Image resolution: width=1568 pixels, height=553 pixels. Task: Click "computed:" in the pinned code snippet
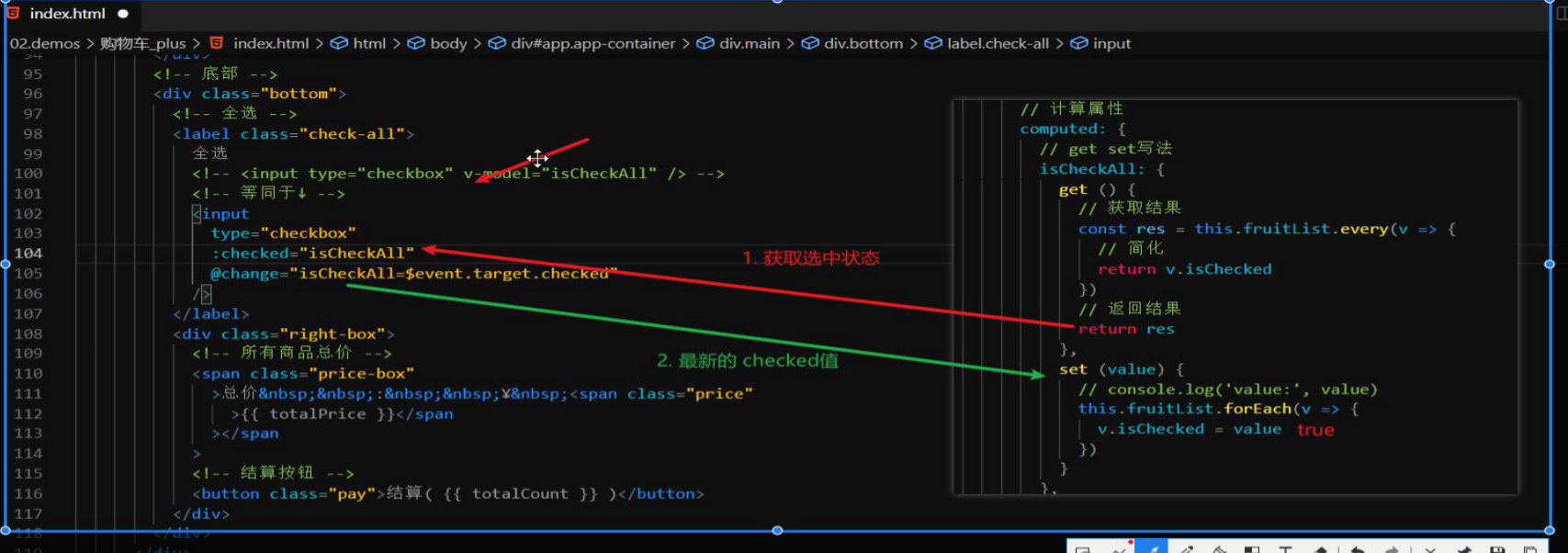click(x=1062, y=130)
